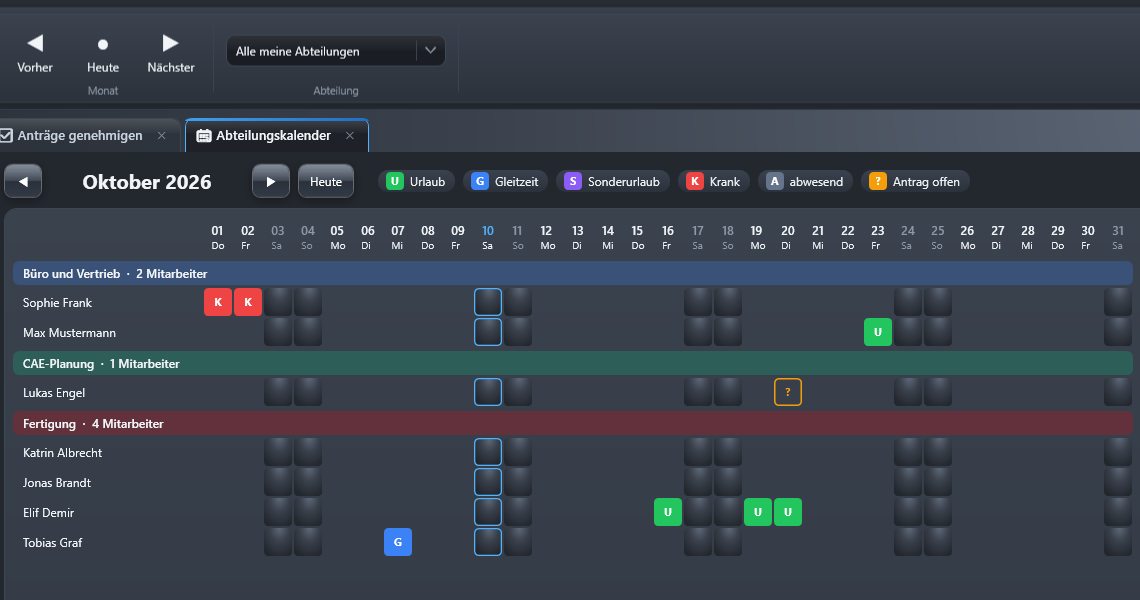Click the Heute button beside month title
This screenshot has width=1140, height=600.
(326, 182)
